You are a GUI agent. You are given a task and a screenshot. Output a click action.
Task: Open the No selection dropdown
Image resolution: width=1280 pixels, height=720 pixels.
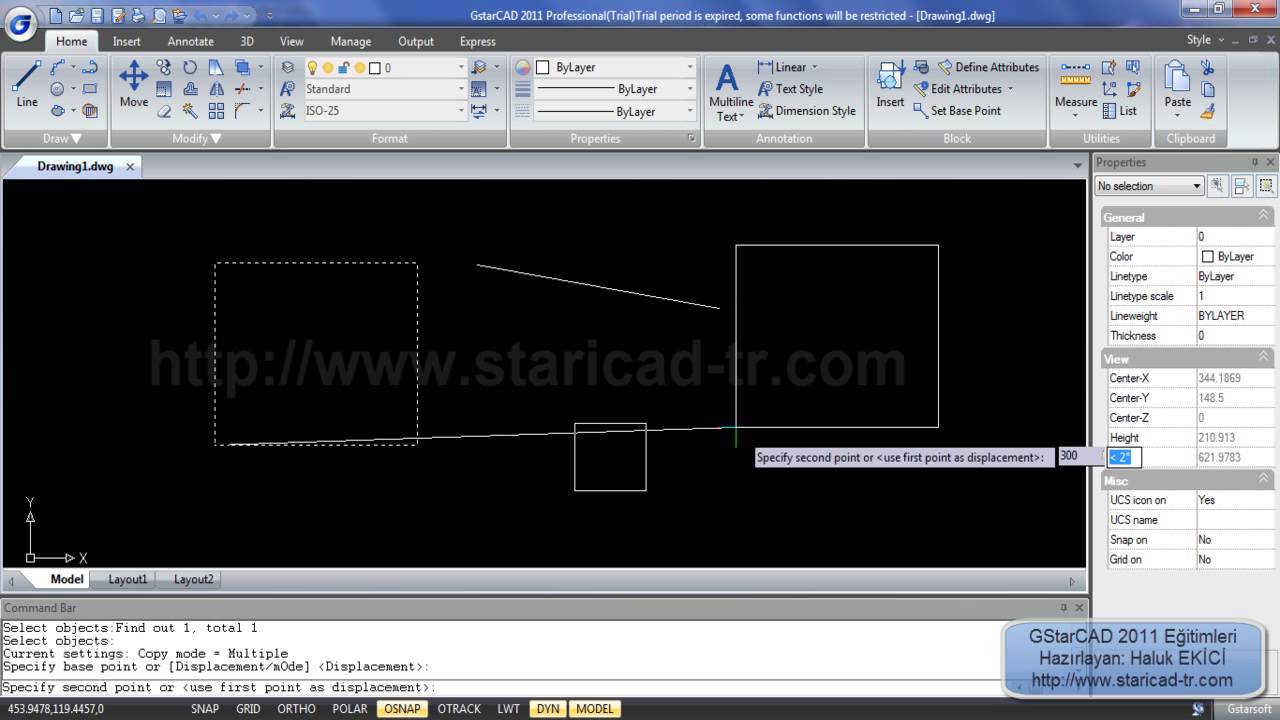tap(1149, 186)
